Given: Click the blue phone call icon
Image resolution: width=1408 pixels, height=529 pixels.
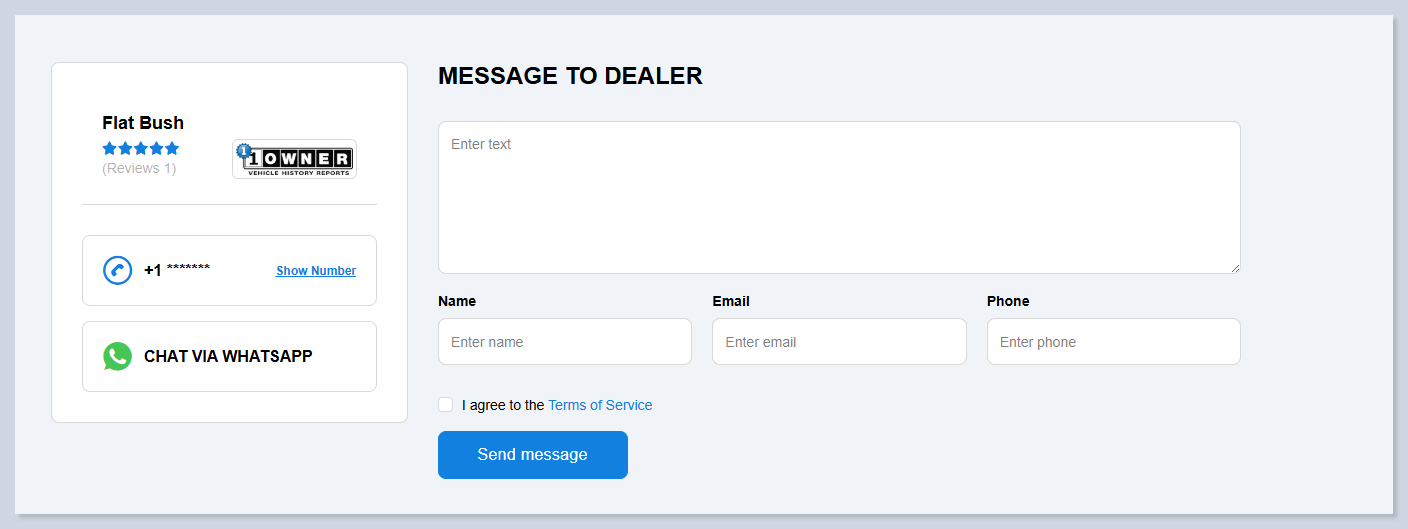Looking at the screenshot, I should [117, 270].
